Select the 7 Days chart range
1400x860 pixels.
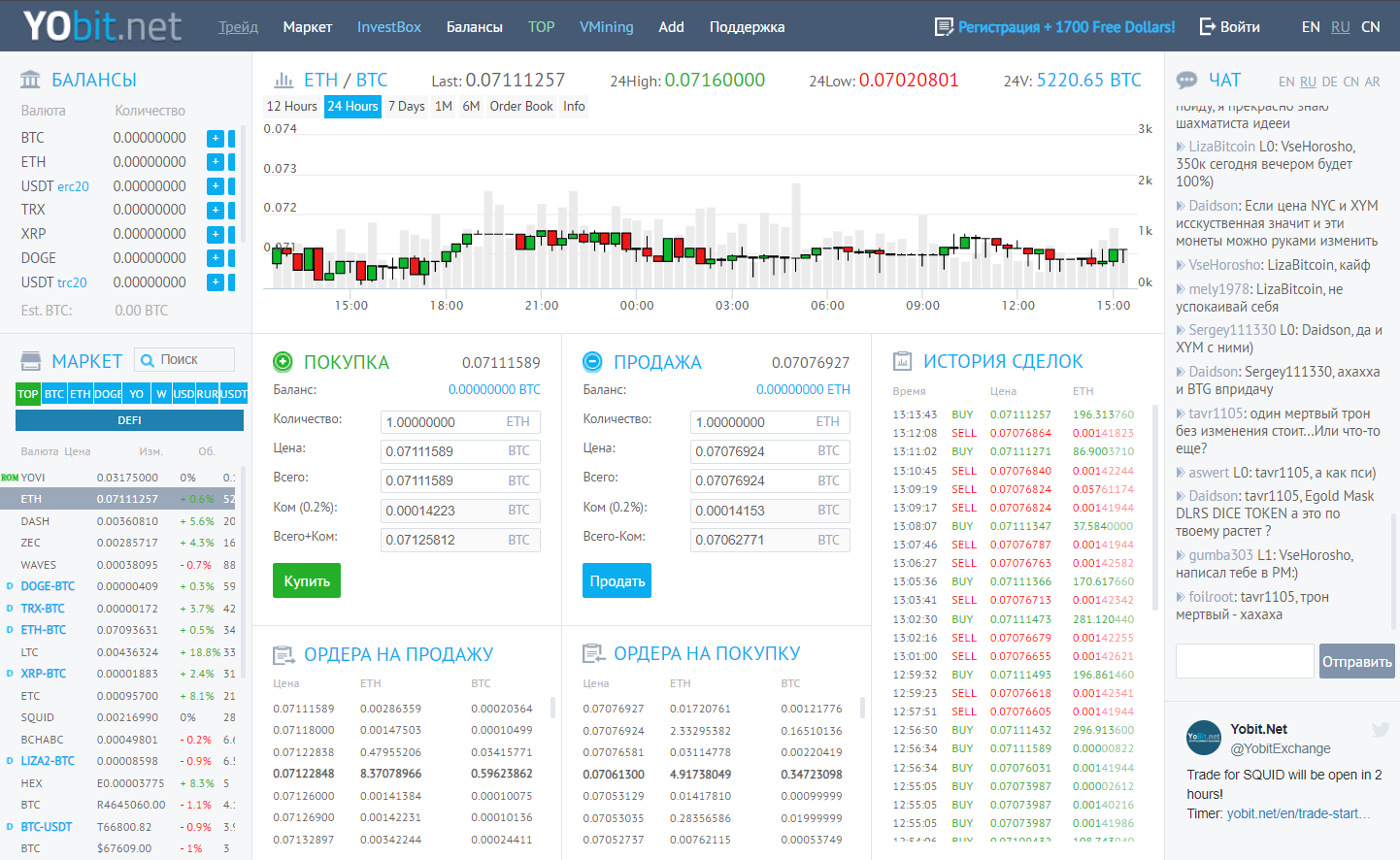coord(406,106)
